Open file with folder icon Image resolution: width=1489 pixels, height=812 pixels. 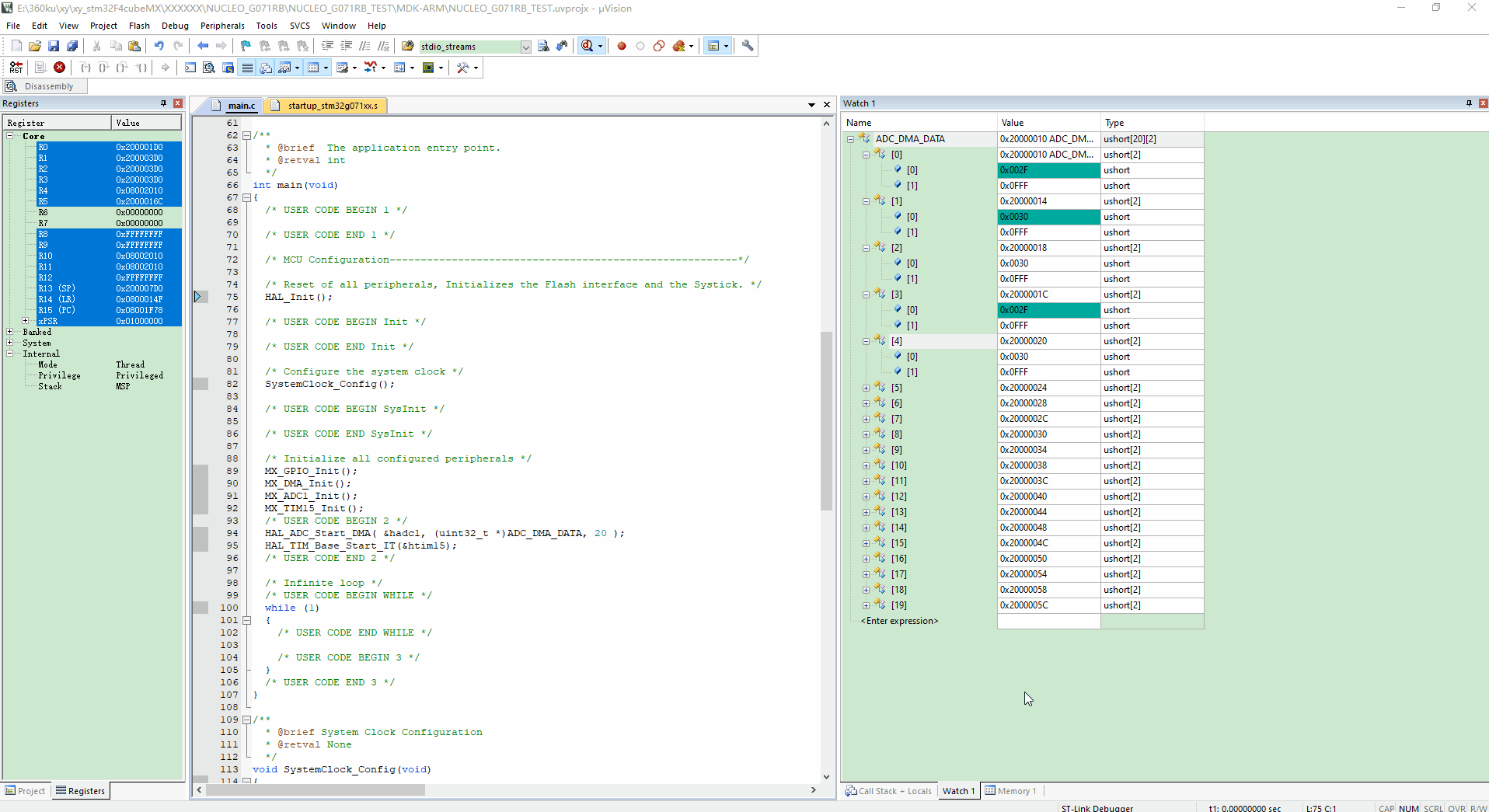click(35, 46)
